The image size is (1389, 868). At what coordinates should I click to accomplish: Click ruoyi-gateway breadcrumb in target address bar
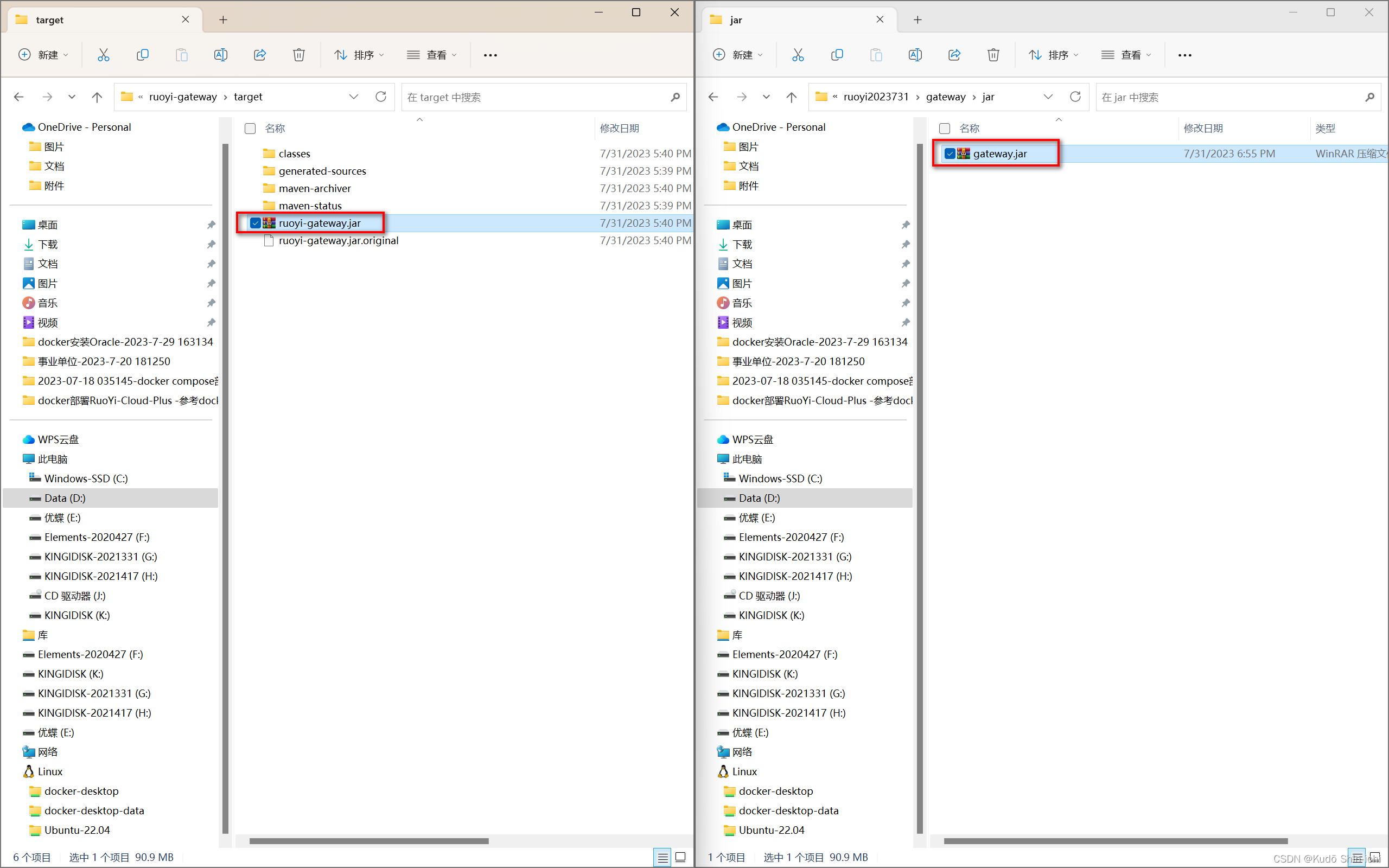183,97
